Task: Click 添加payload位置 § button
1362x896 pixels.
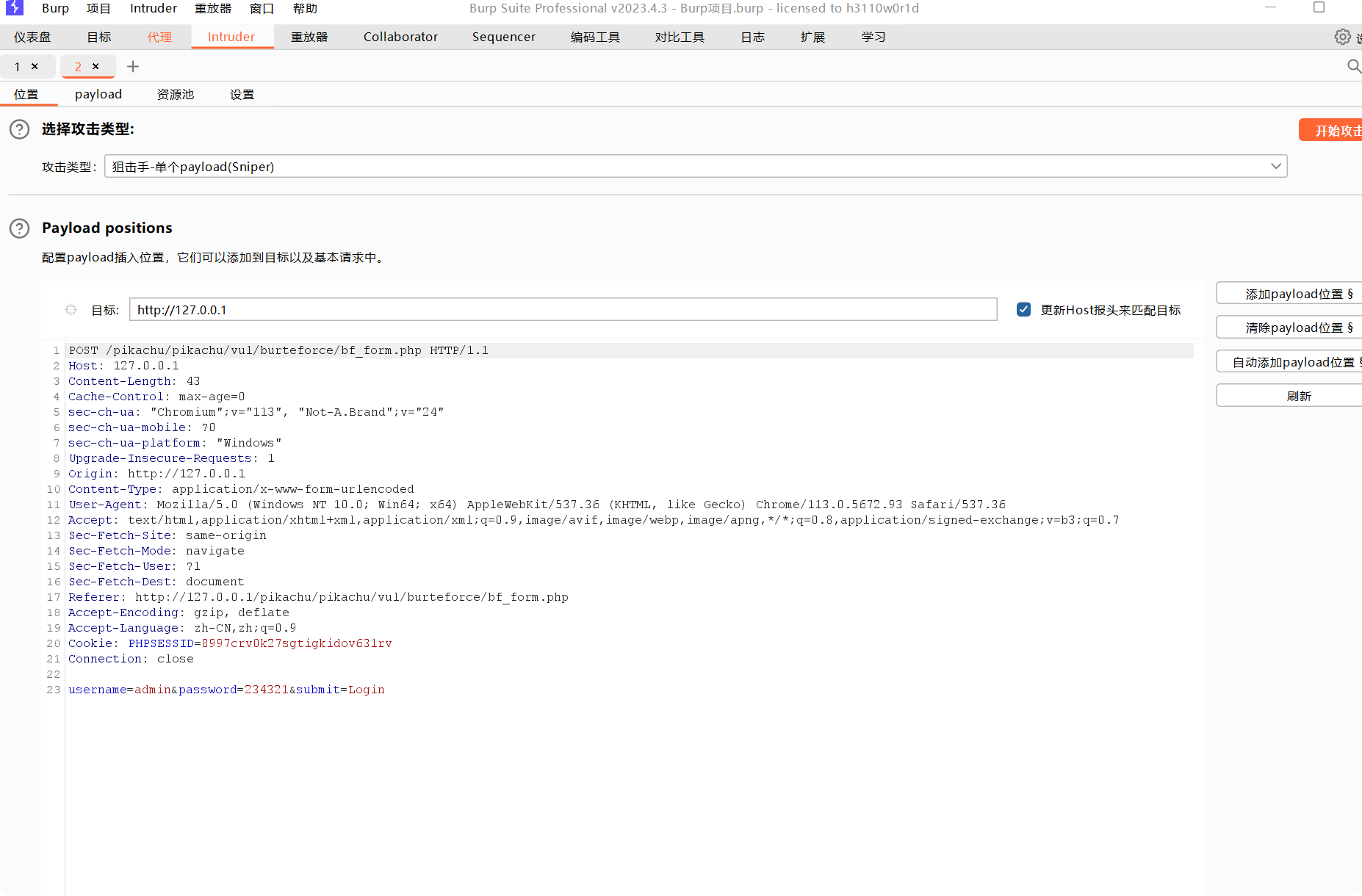Action: click(1291, 294)
